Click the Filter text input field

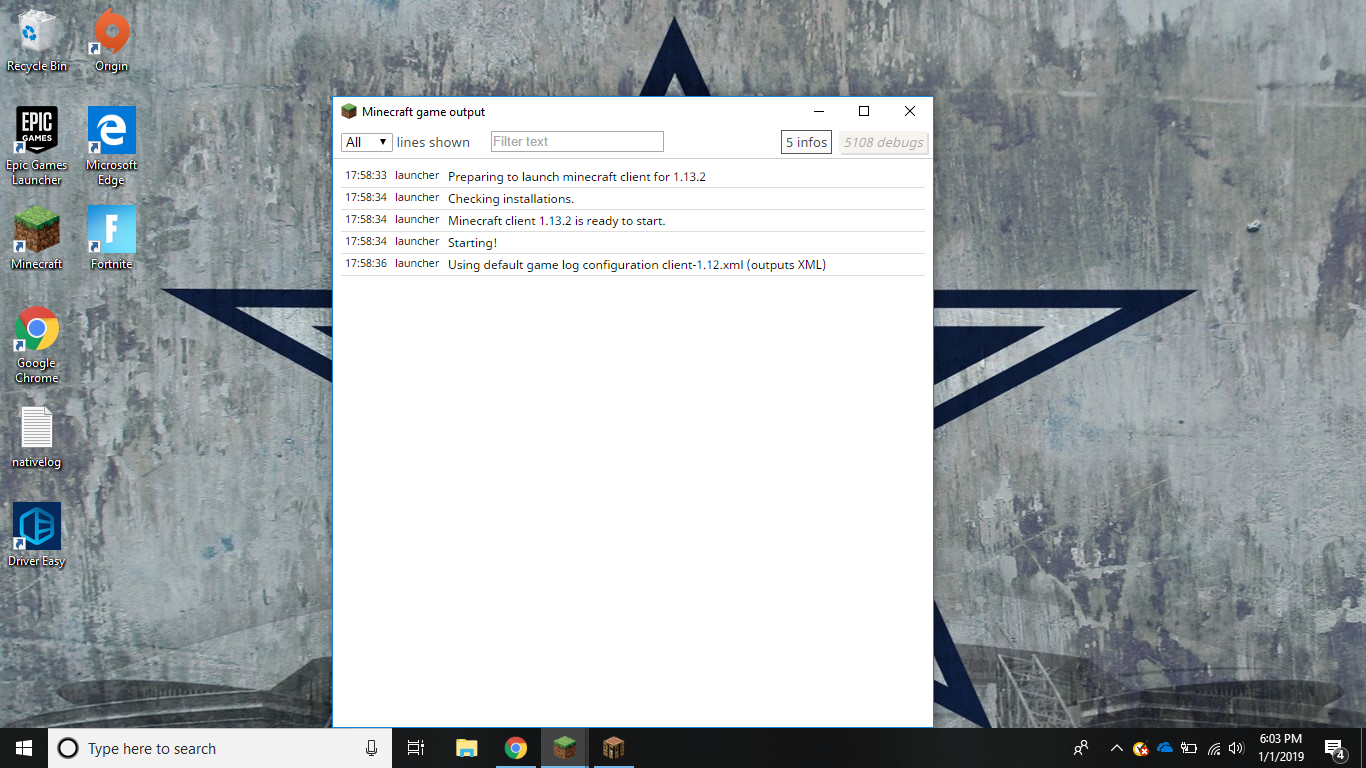click(577, 142)
